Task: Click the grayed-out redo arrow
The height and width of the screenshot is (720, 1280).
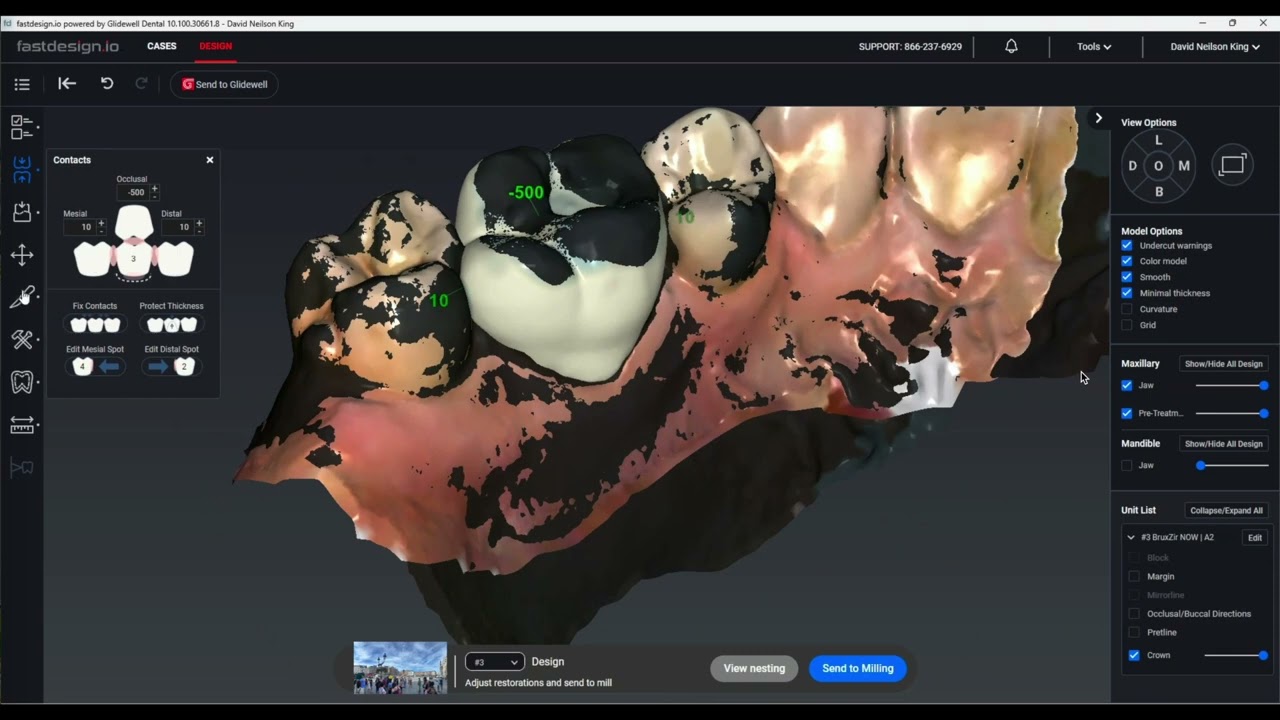Action: (141, 84)
